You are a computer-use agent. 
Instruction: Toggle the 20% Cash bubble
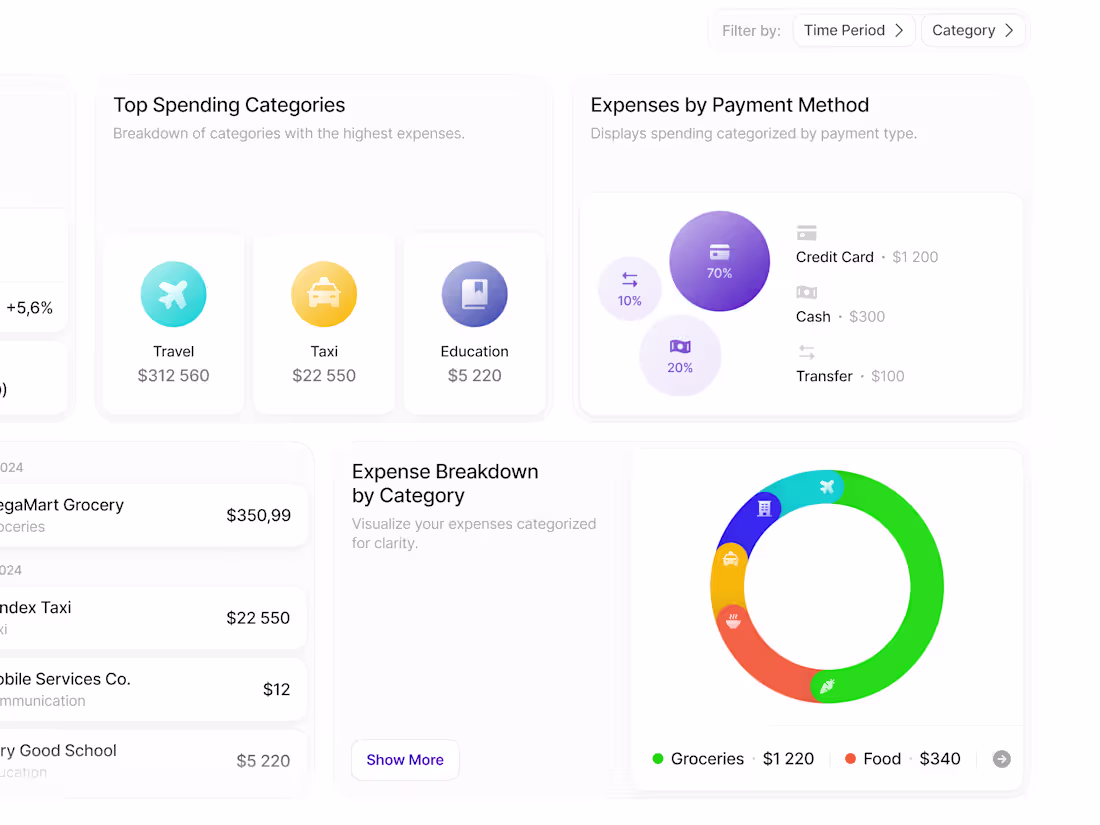tap(680, 355)
